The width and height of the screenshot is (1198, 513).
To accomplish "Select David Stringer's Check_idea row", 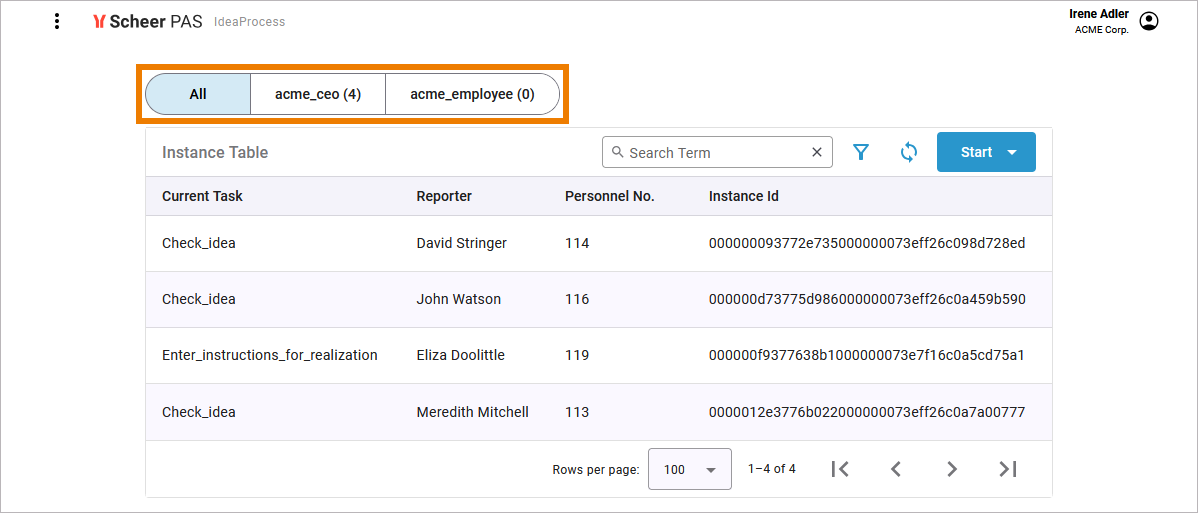I will (x=460, y=243).
